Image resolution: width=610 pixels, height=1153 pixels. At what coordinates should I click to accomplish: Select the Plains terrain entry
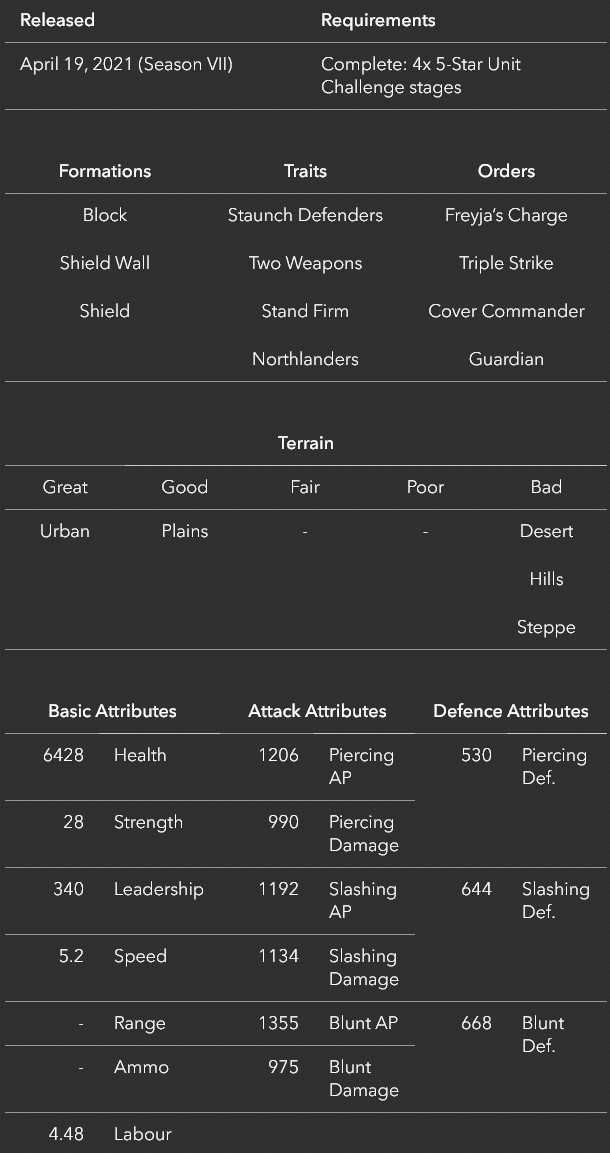click(184, 531)
